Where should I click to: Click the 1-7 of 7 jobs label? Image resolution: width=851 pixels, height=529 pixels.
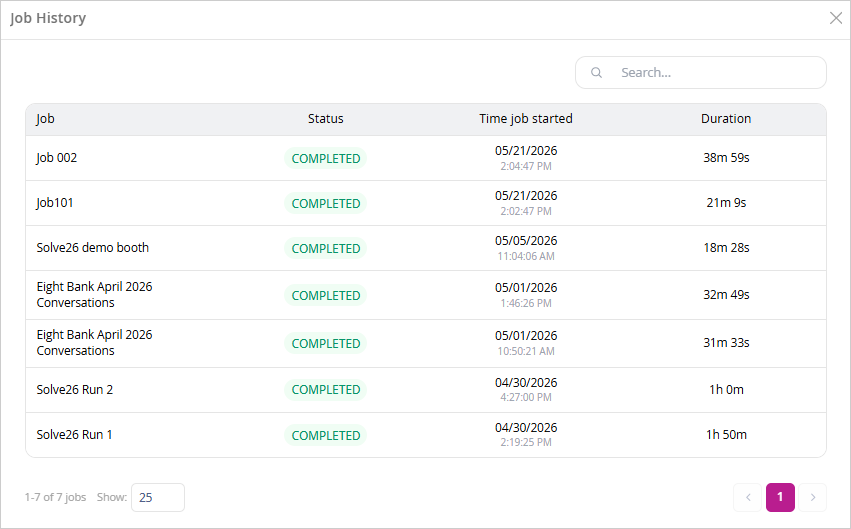(x=55, y=497)
